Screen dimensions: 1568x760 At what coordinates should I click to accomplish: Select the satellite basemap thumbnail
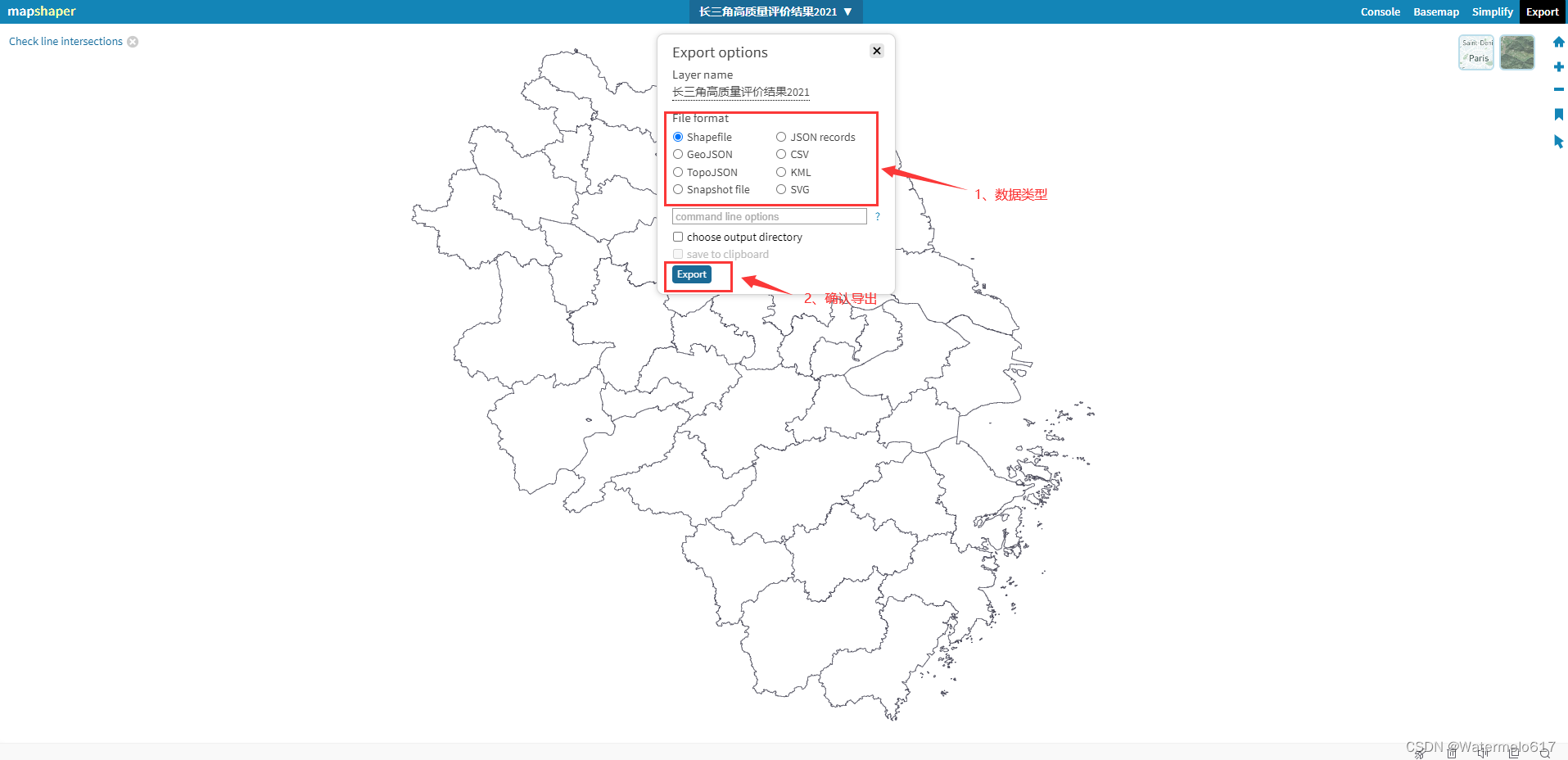[1516, 52]
